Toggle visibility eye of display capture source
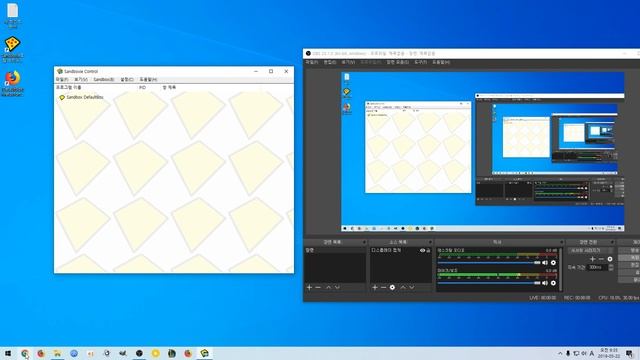 pos(422,250)
